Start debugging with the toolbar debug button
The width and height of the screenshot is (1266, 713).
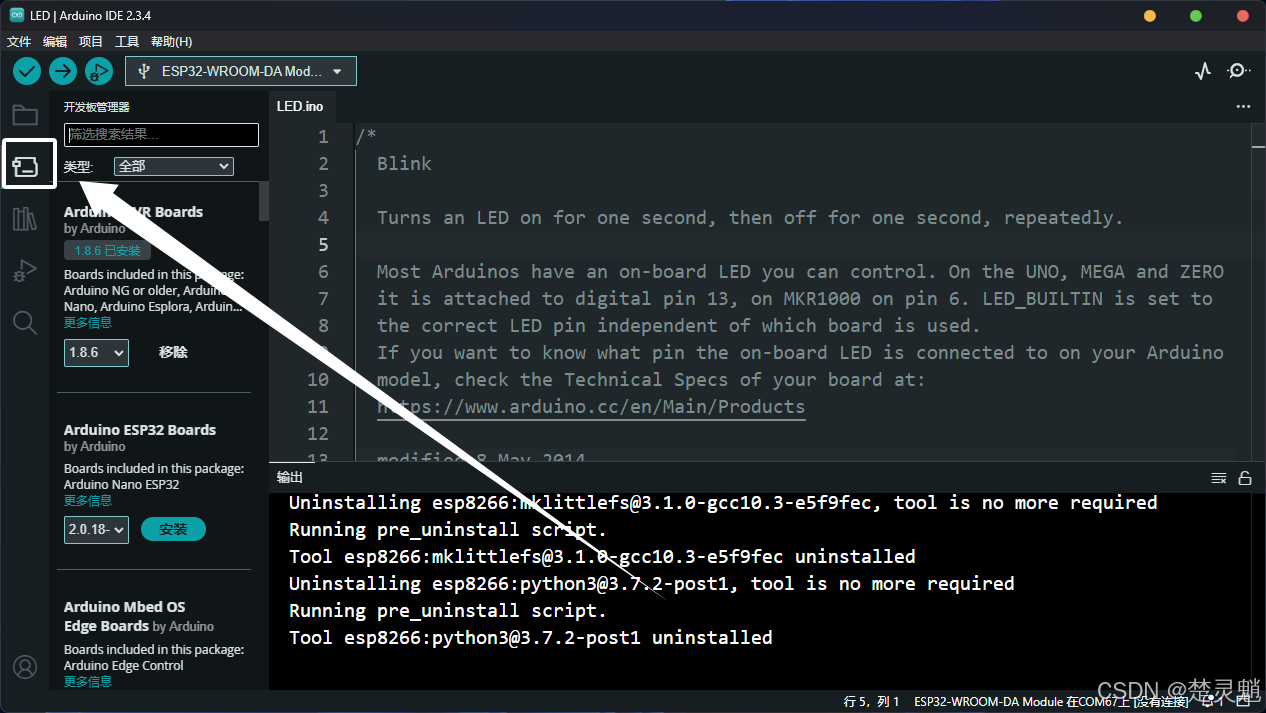click(99, 71)
